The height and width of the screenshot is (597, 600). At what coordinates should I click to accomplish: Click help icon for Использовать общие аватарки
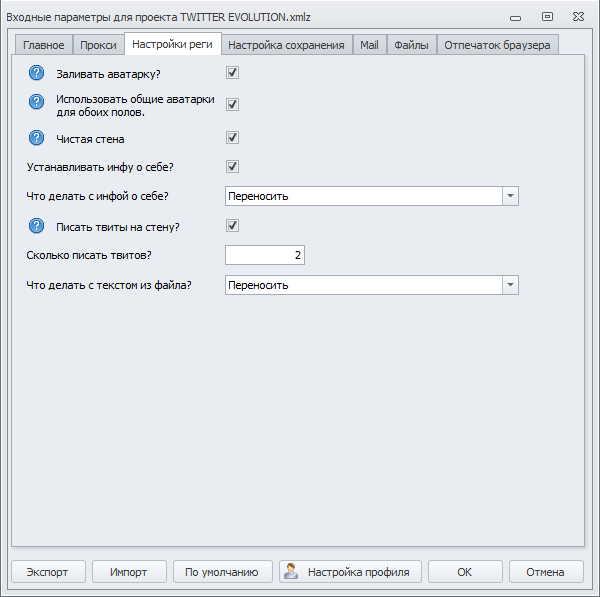(x=36, y=102)
